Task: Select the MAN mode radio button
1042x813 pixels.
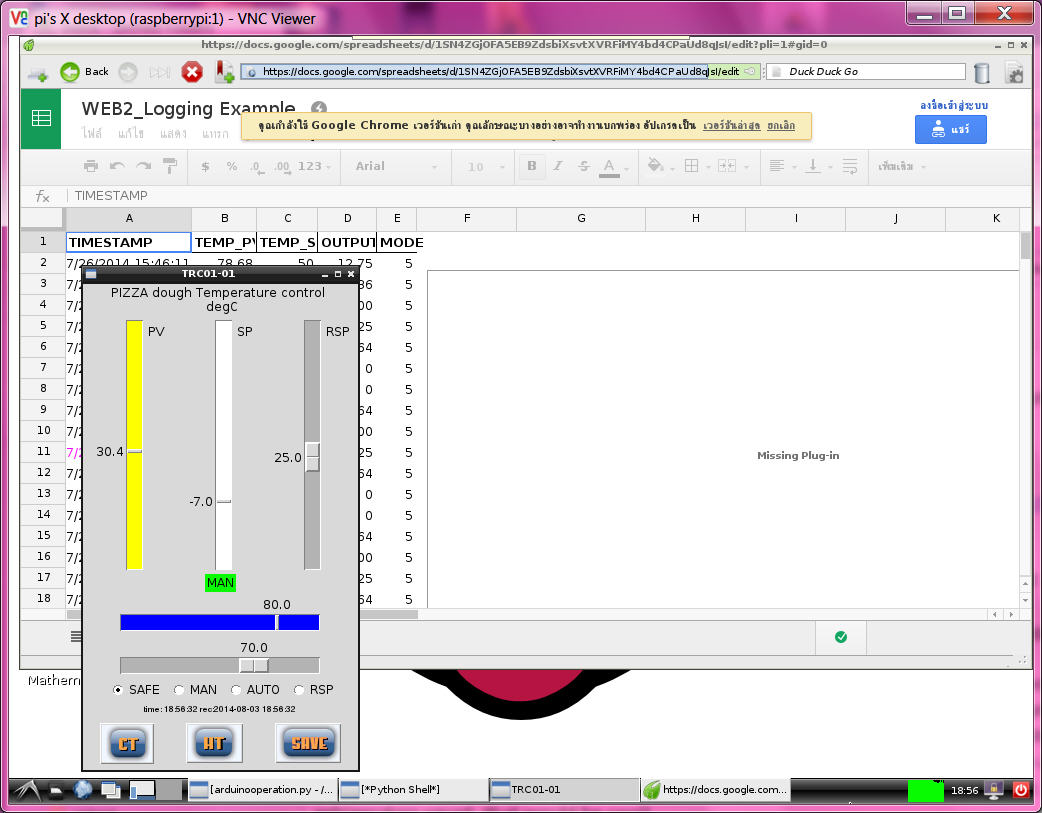Action: tap(180, 690)
